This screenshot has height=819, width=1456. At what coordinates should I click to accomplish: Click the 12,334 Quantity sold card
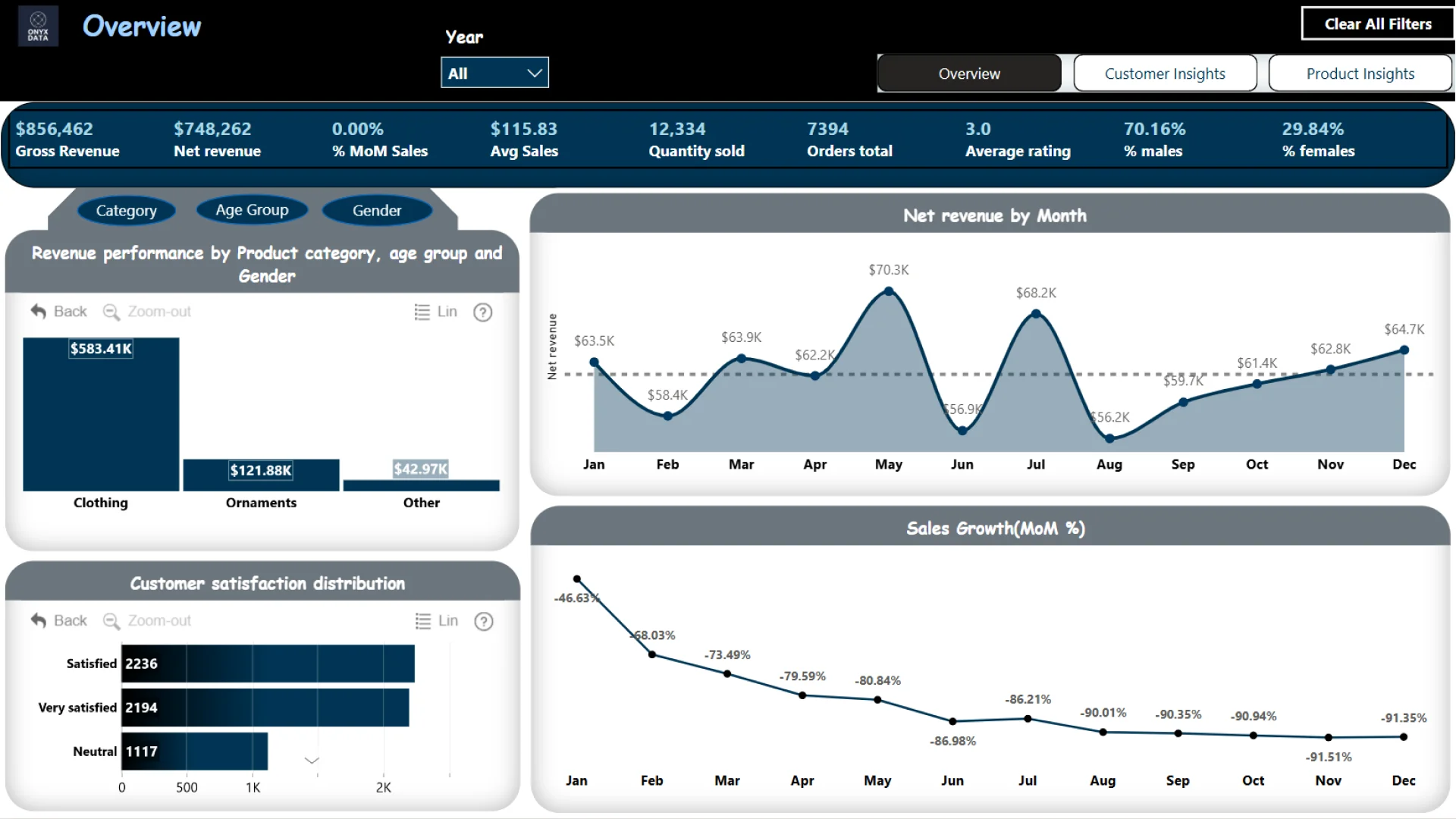[x=696, y=140]
